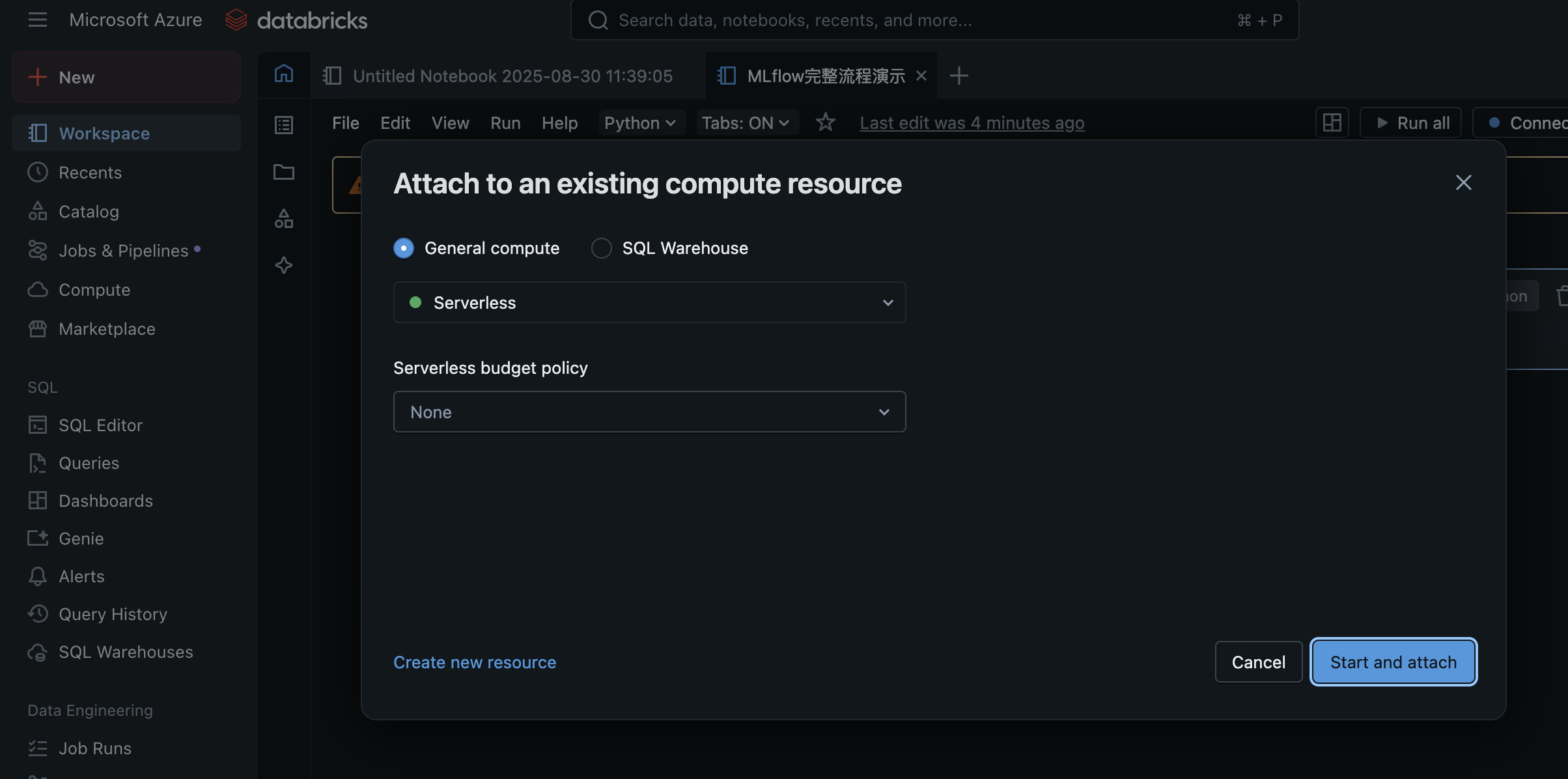
Task: Show table of contents side panel
Action: tap(284, 124)
